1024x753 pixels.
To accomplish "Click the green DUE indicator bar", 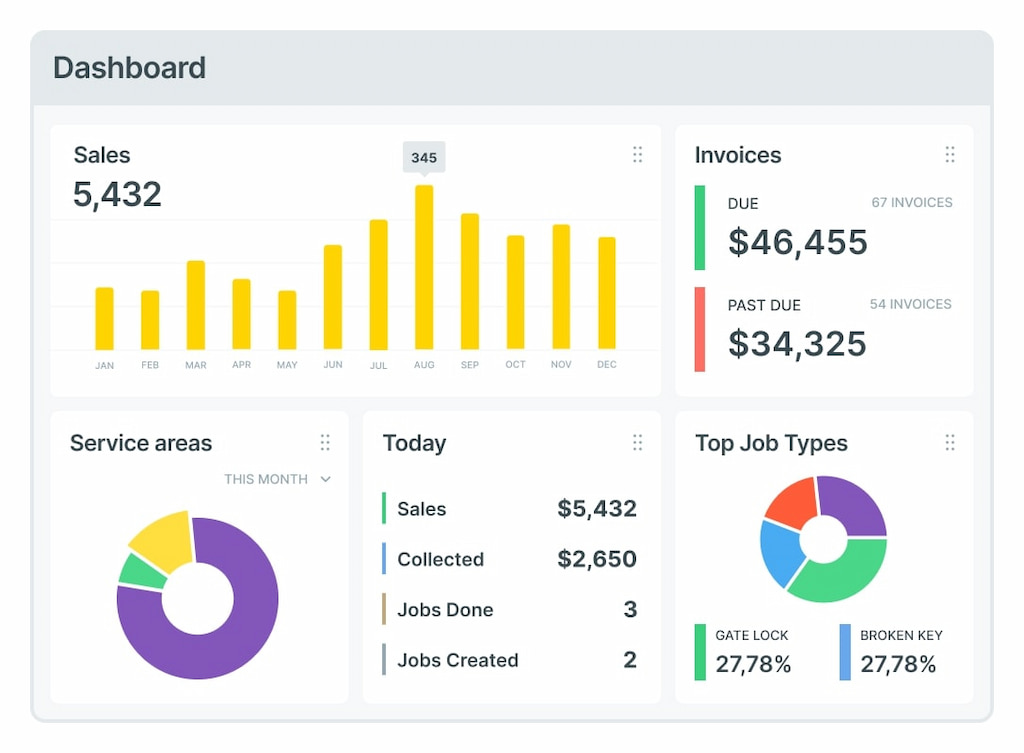I will (700, 228).
